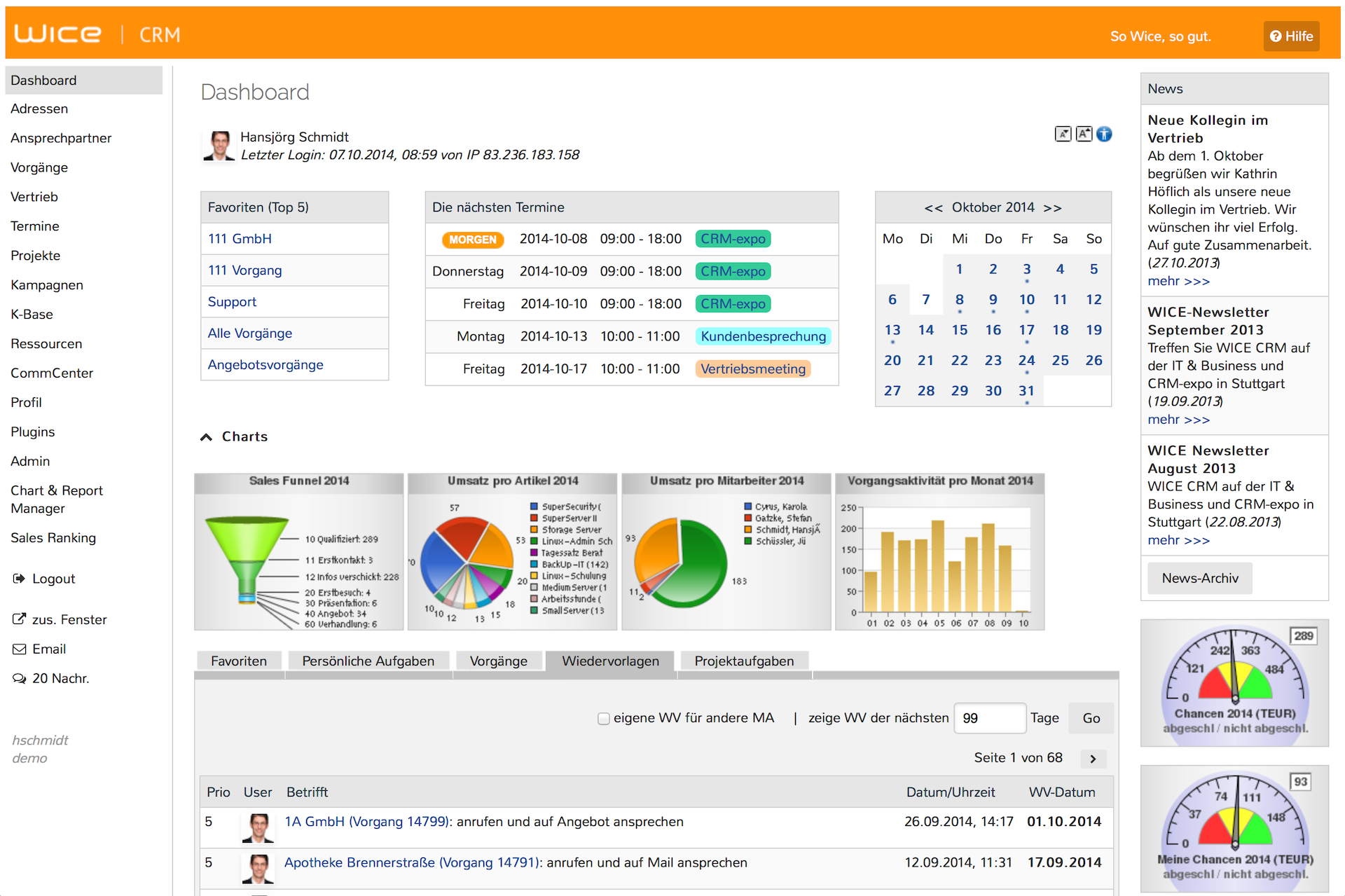Click the Logout icon in sidebar
Image resolution: width=1345 pixels, height=896 pixels.
(19, 579)
